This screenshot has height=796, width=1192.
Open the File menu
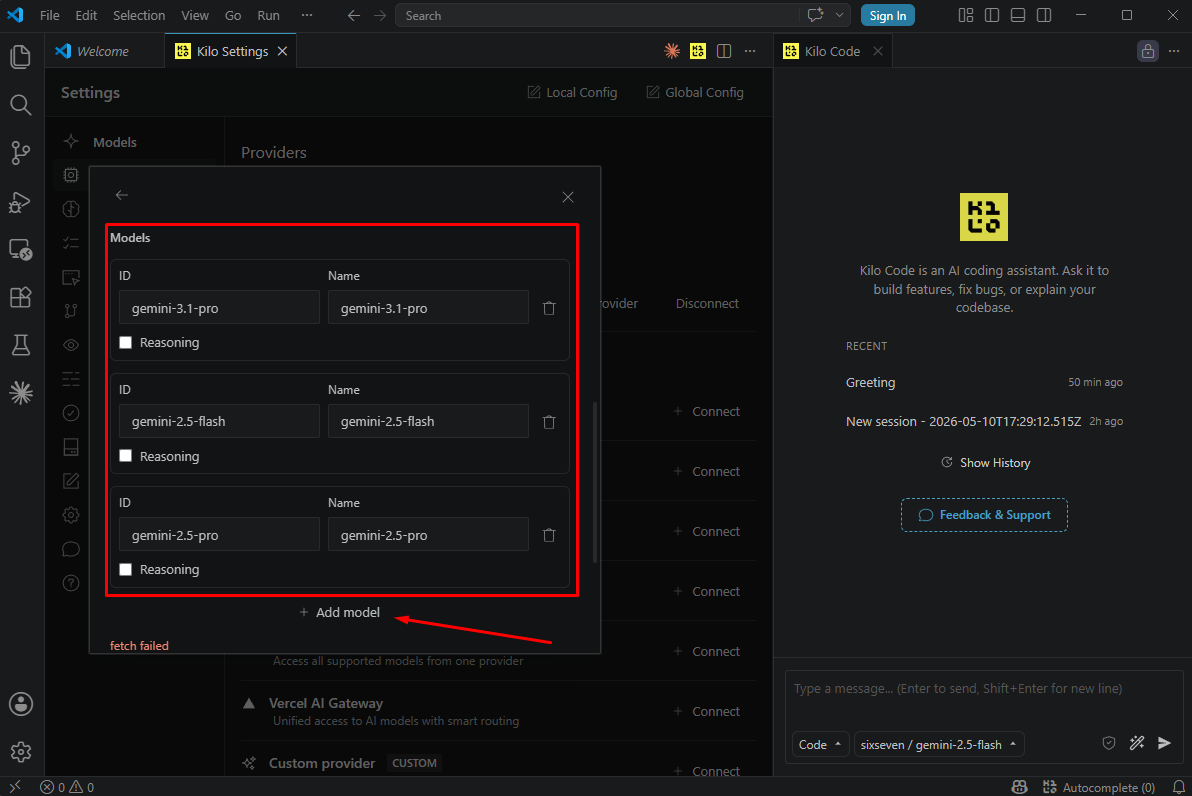(x=49, y=15)
